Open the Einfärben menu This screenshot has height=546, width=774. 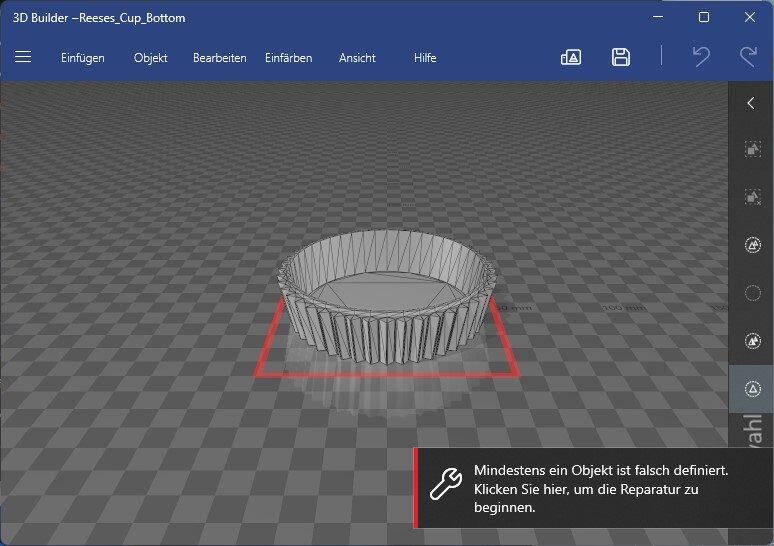coord(288,58)
